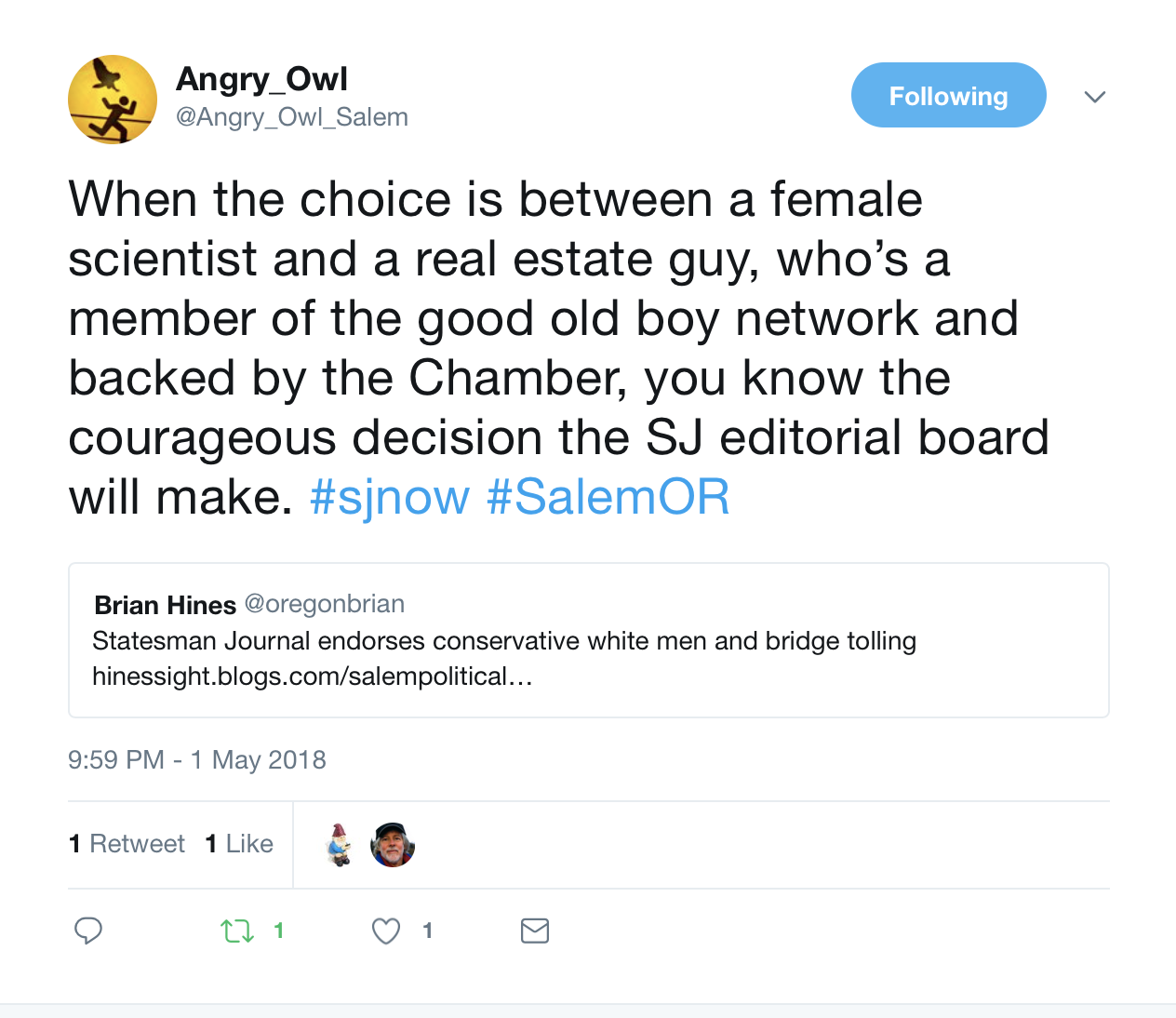Like the tweet with the heart icon
The width and height of the screenshot is (1176, 1018).
[386, 931]
